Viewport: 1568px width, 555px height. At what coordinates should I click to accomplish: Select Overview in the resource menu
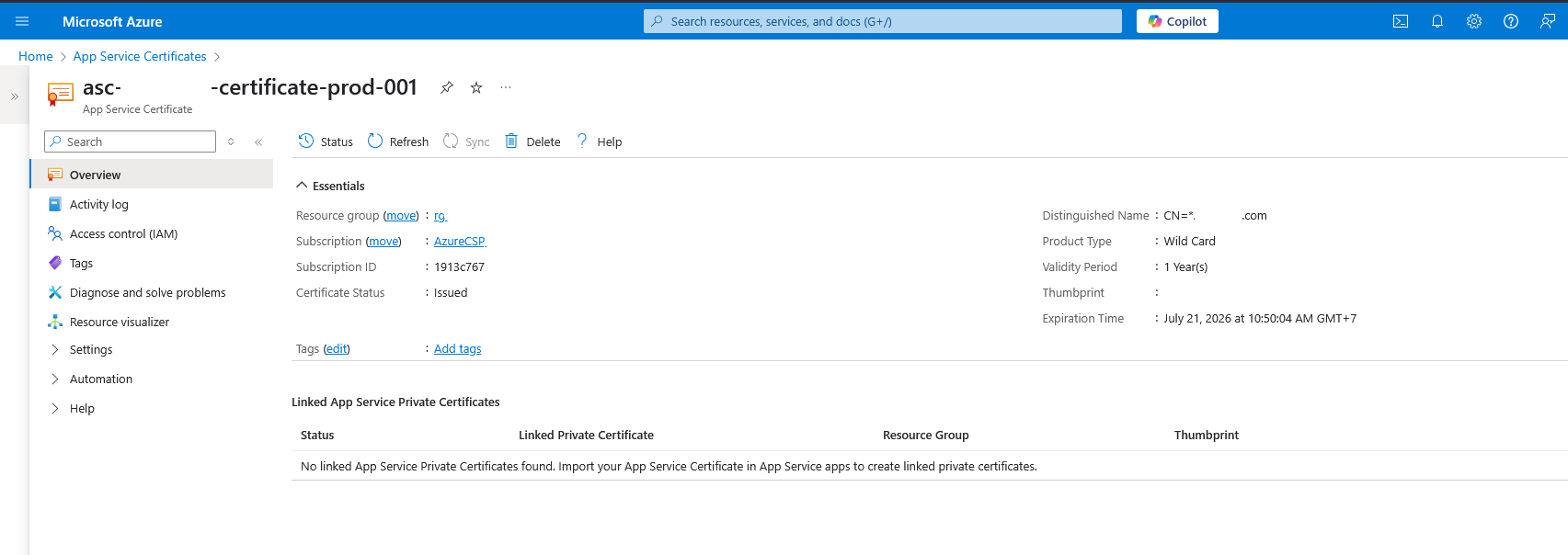[152, 175]
